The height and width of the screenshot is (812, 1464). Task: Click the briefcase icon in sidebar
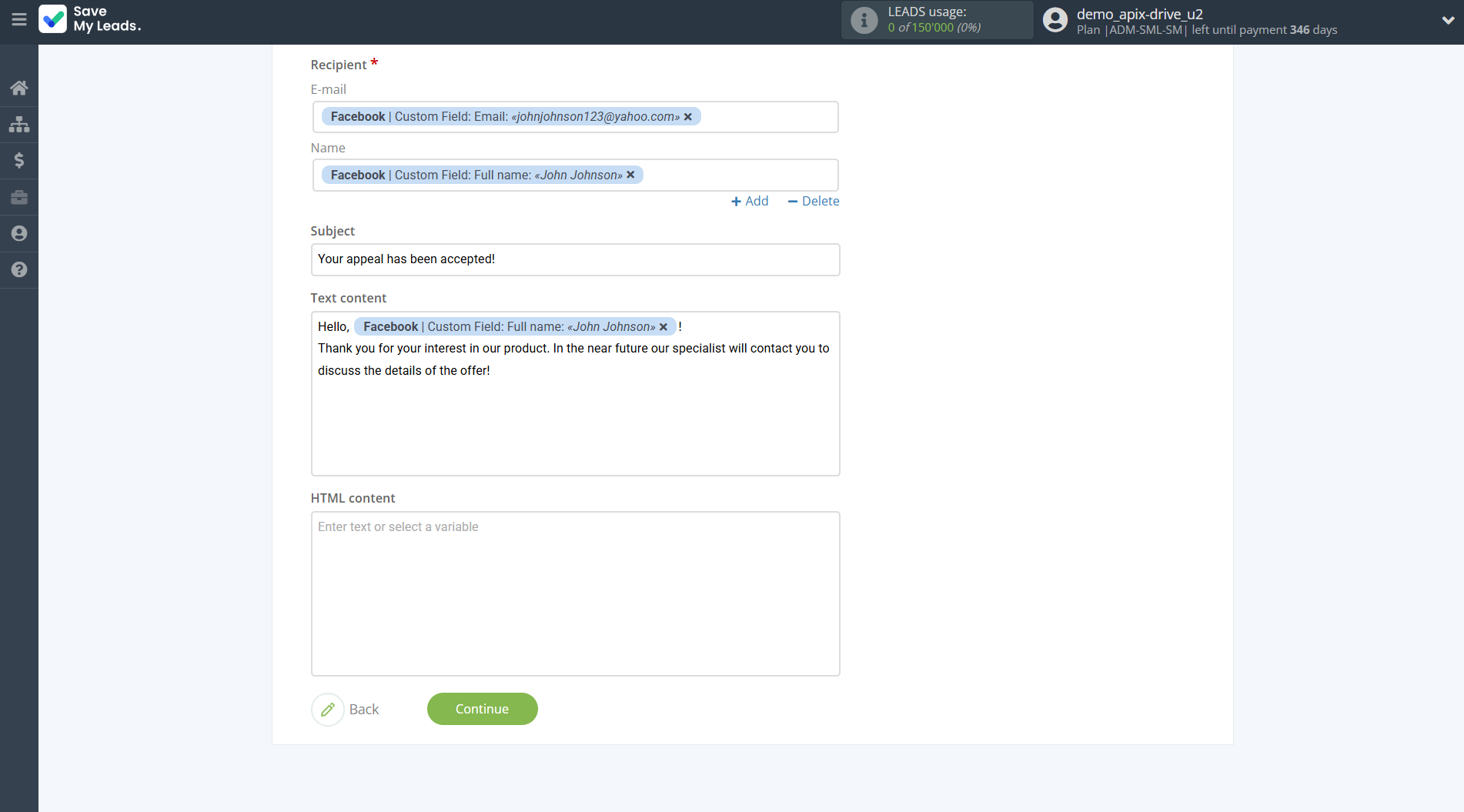pos(19,197)
